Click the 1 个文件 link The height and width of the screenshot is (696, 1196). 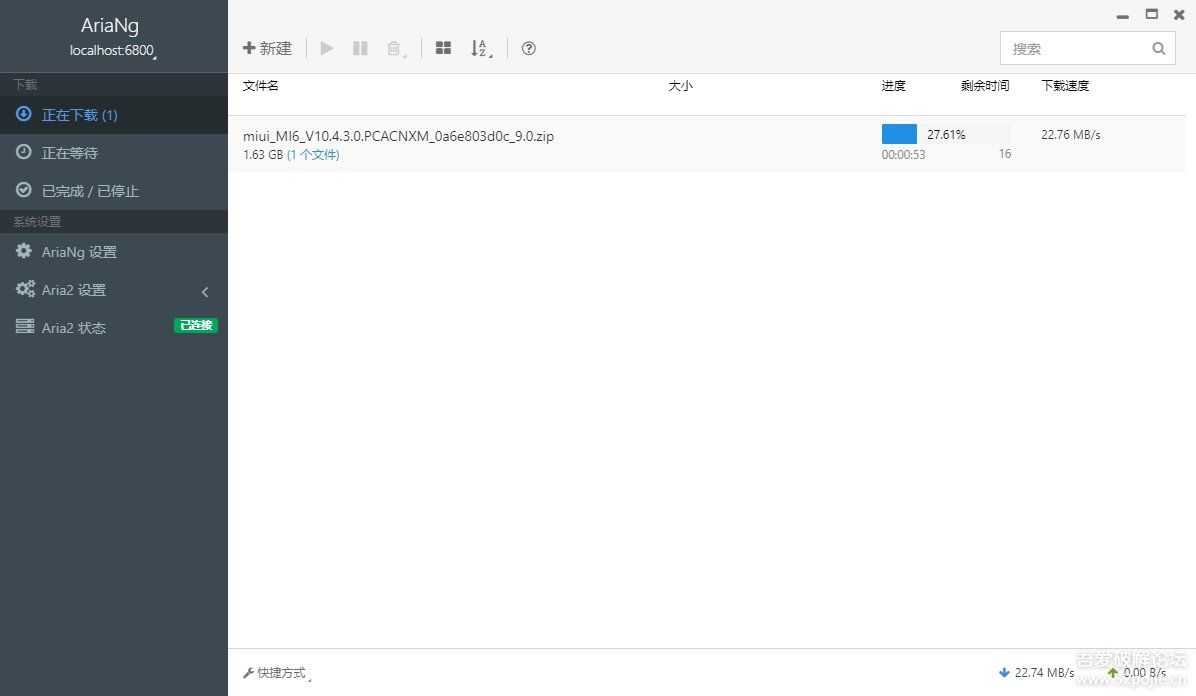[x=313, y=155]
